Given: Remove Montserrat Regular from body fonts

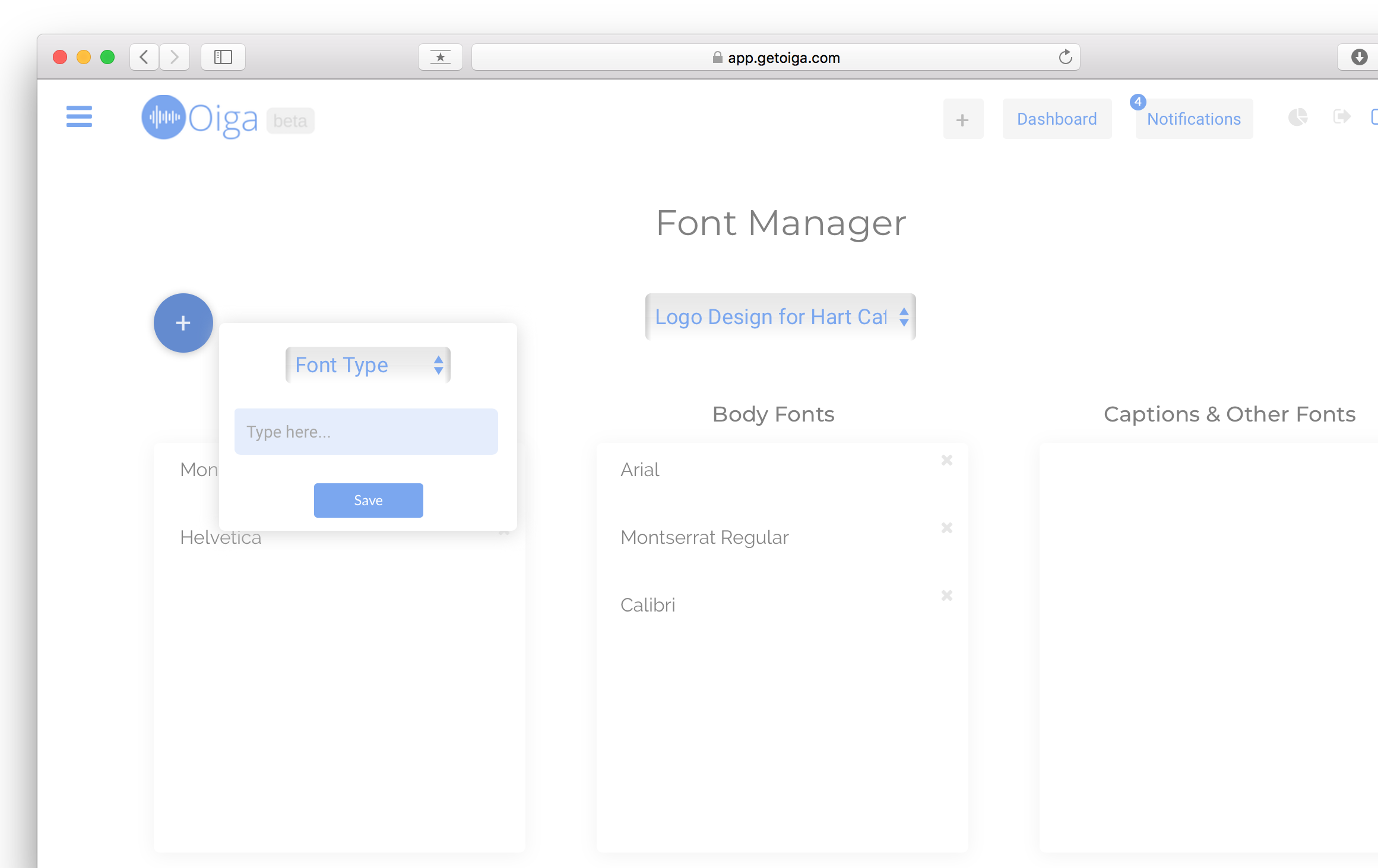Looking at the screenshot, I should coord(946,528).
